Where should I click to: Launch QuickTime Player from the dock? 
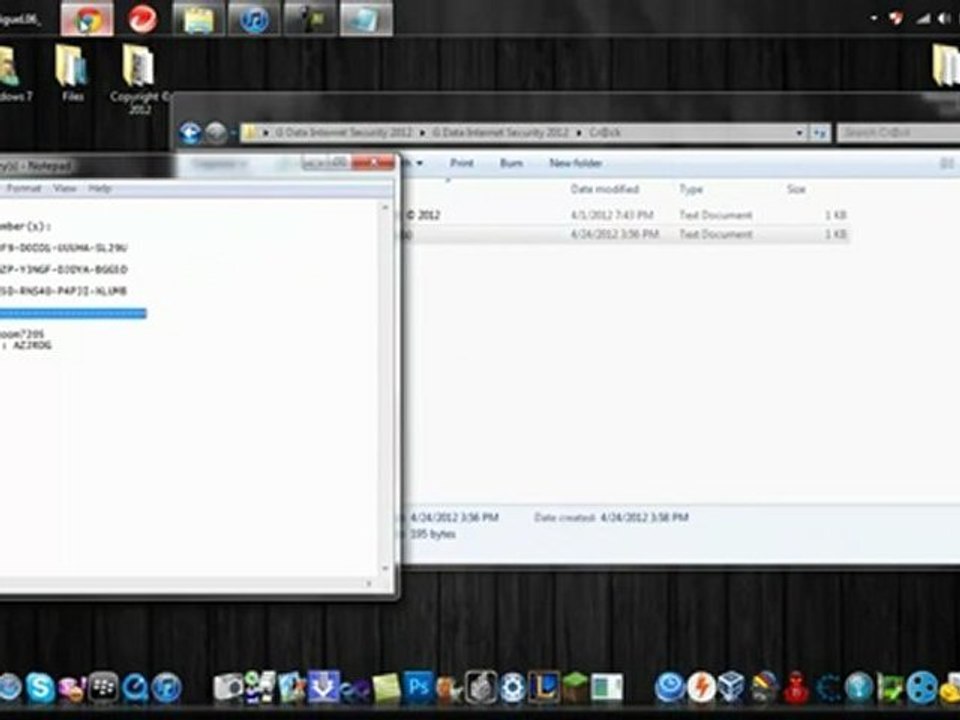click(x=135, y=688)
